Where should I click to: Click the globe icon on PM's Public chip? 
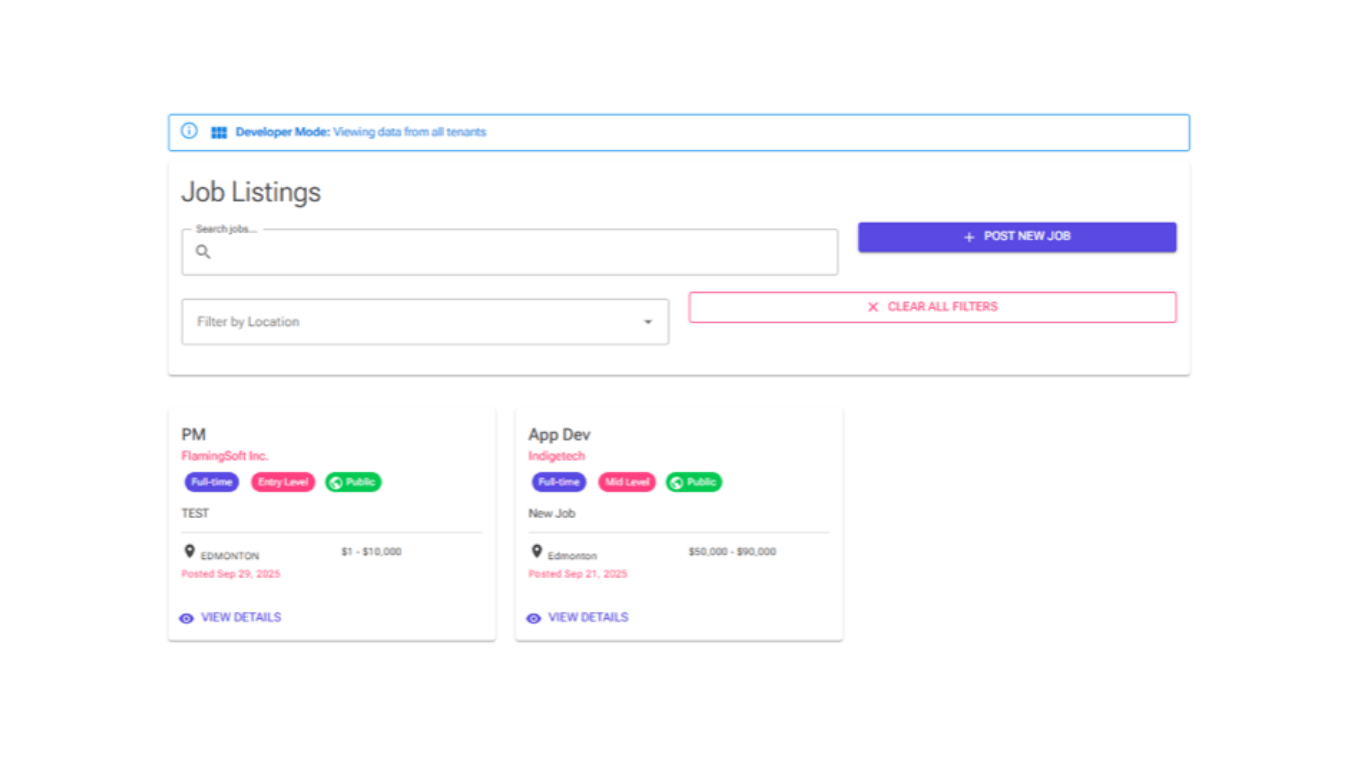336,483
